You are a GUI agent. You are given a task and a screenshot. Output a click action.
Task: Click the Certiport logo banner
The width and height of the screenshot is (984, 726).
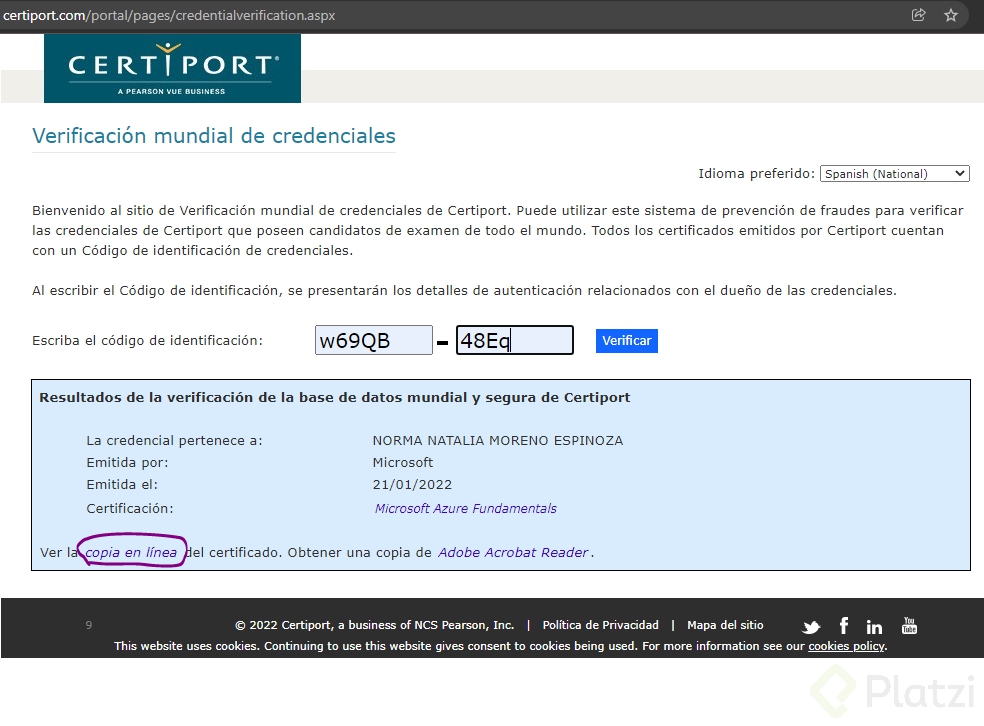coord(173,68)
